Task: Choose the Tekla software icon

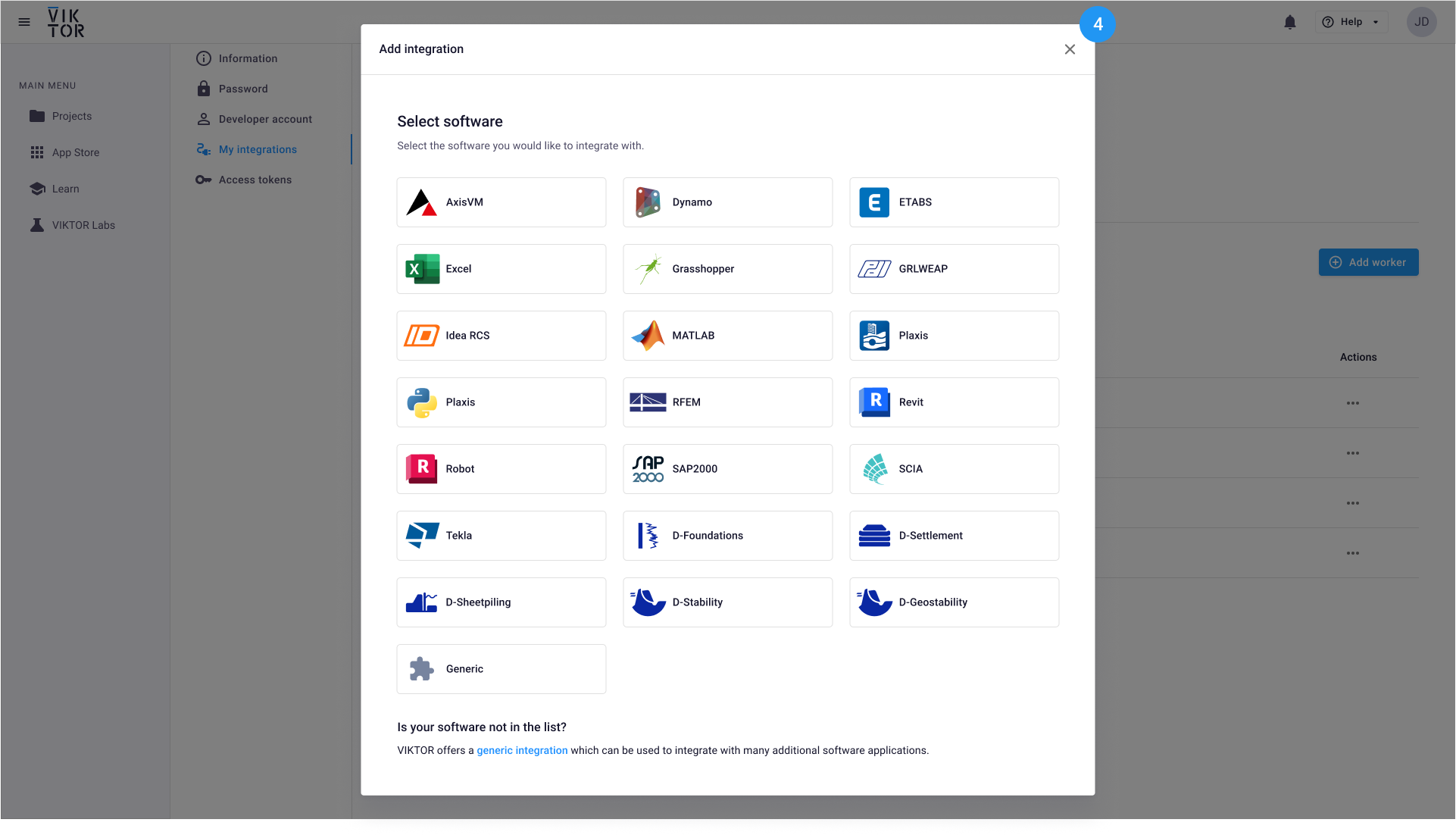Action: click(x=421, y=536)
